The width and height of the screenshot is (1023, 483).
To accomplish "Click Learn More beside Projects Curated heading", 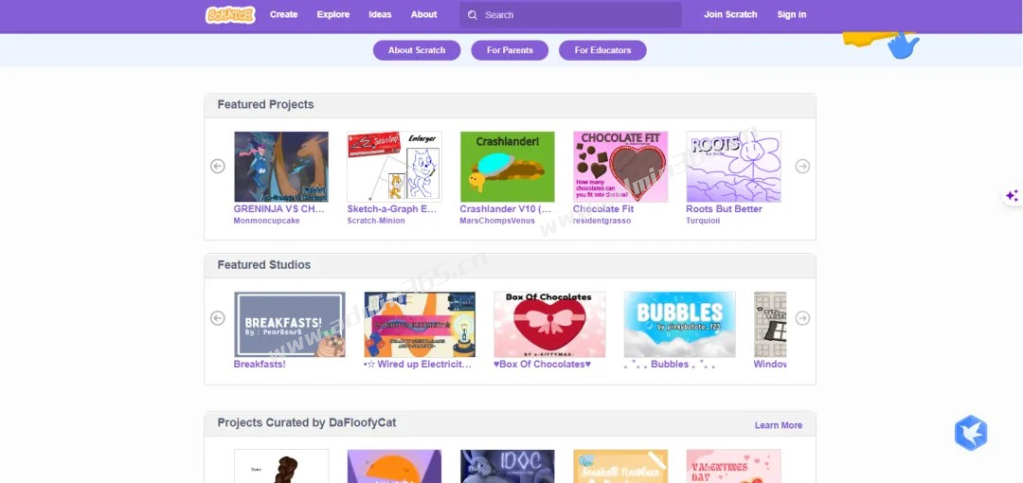I will [x=778, y=425].
